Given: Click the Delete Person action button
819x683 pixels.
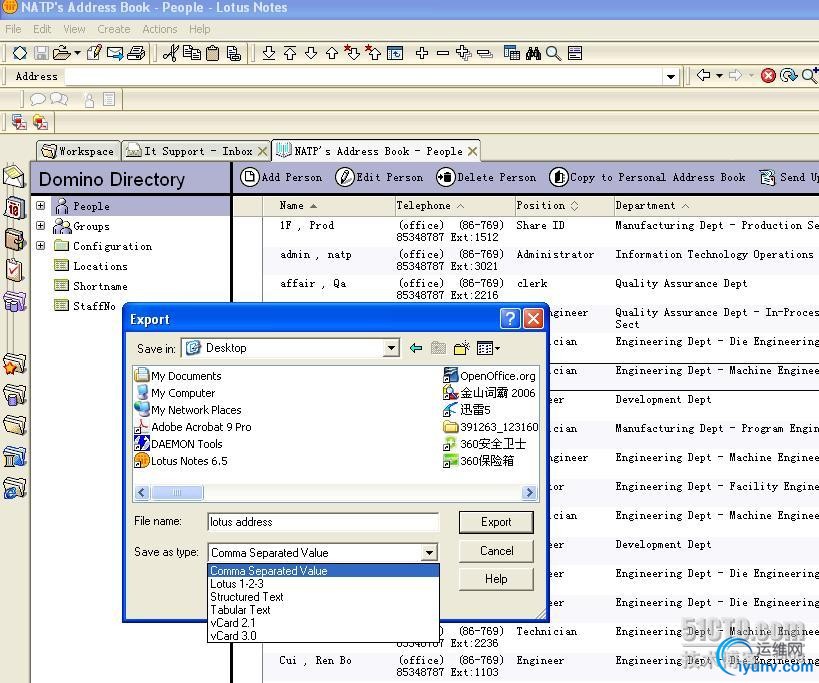Looking at the screenshot, I should (x=486, y=177).
